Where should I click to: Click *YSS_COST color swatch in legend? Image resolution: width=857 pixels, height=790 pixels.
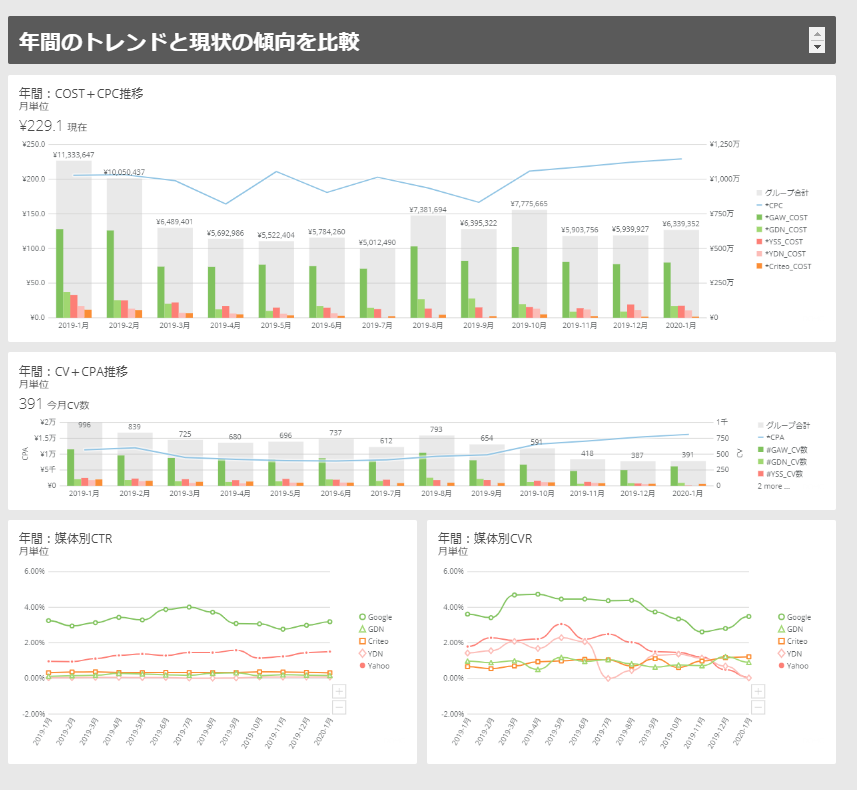pyautogui.click(x=760, y=241)
